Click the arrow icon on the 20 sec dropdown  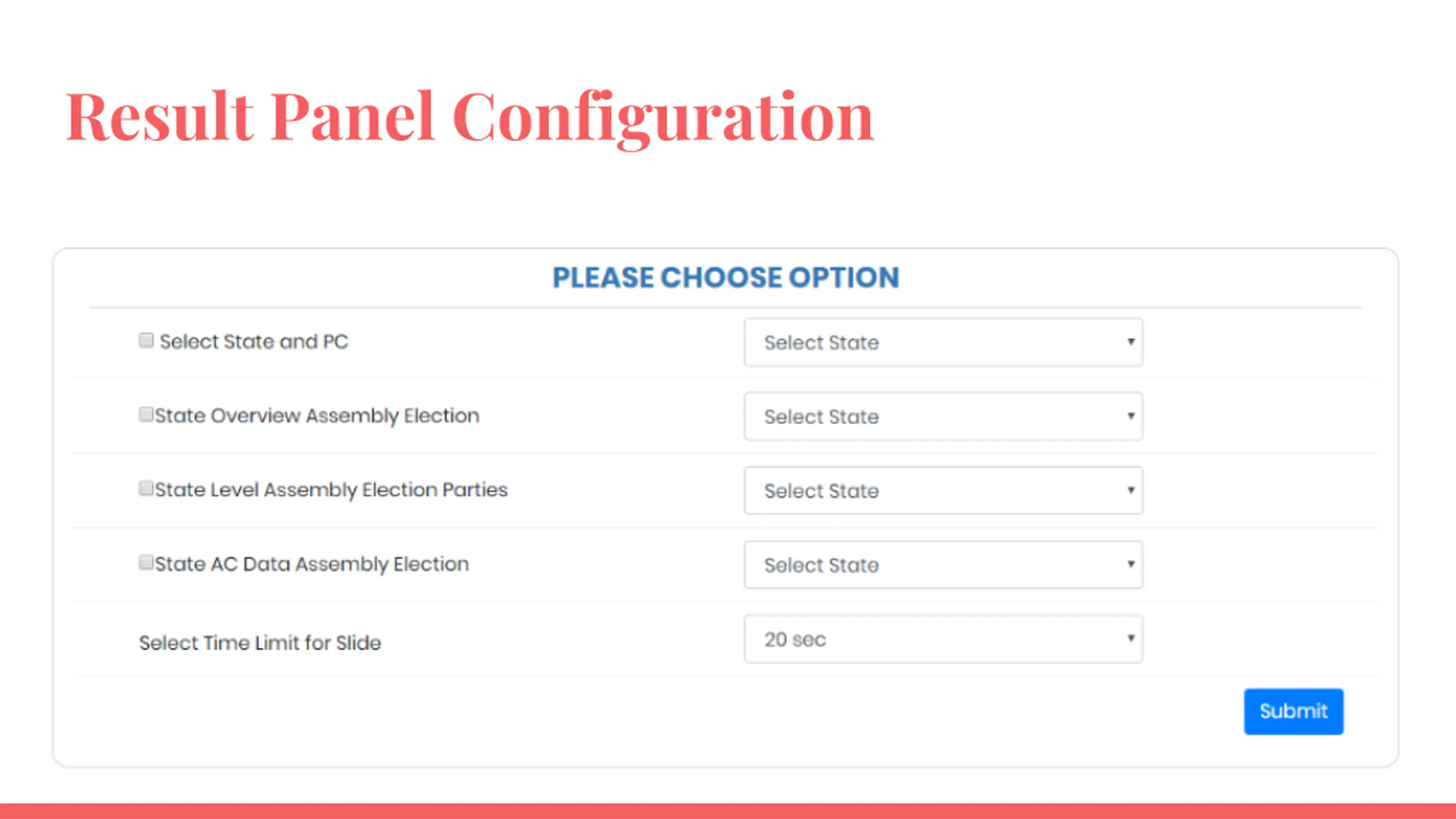pyautogui.click(x=1131, y=638)
